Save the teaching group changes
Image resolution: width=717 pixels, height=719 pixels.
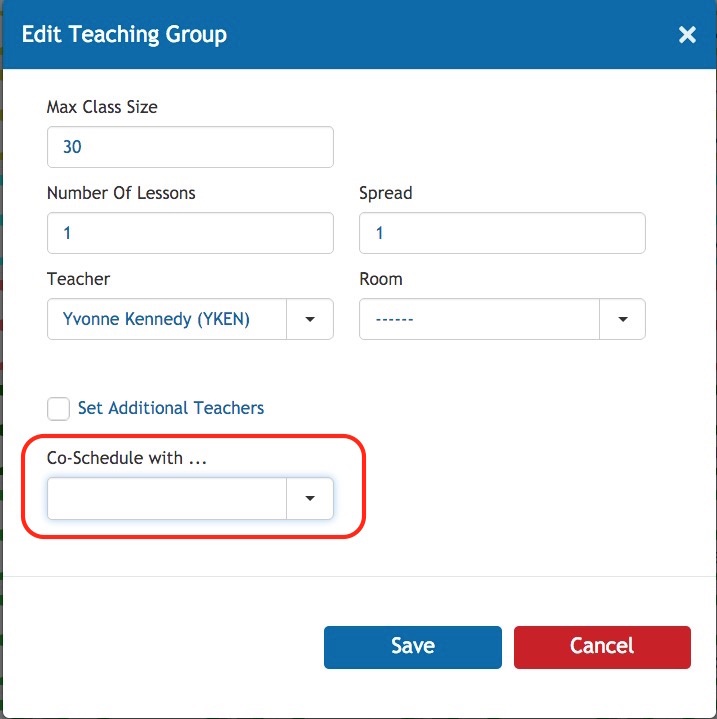point(413,647)
